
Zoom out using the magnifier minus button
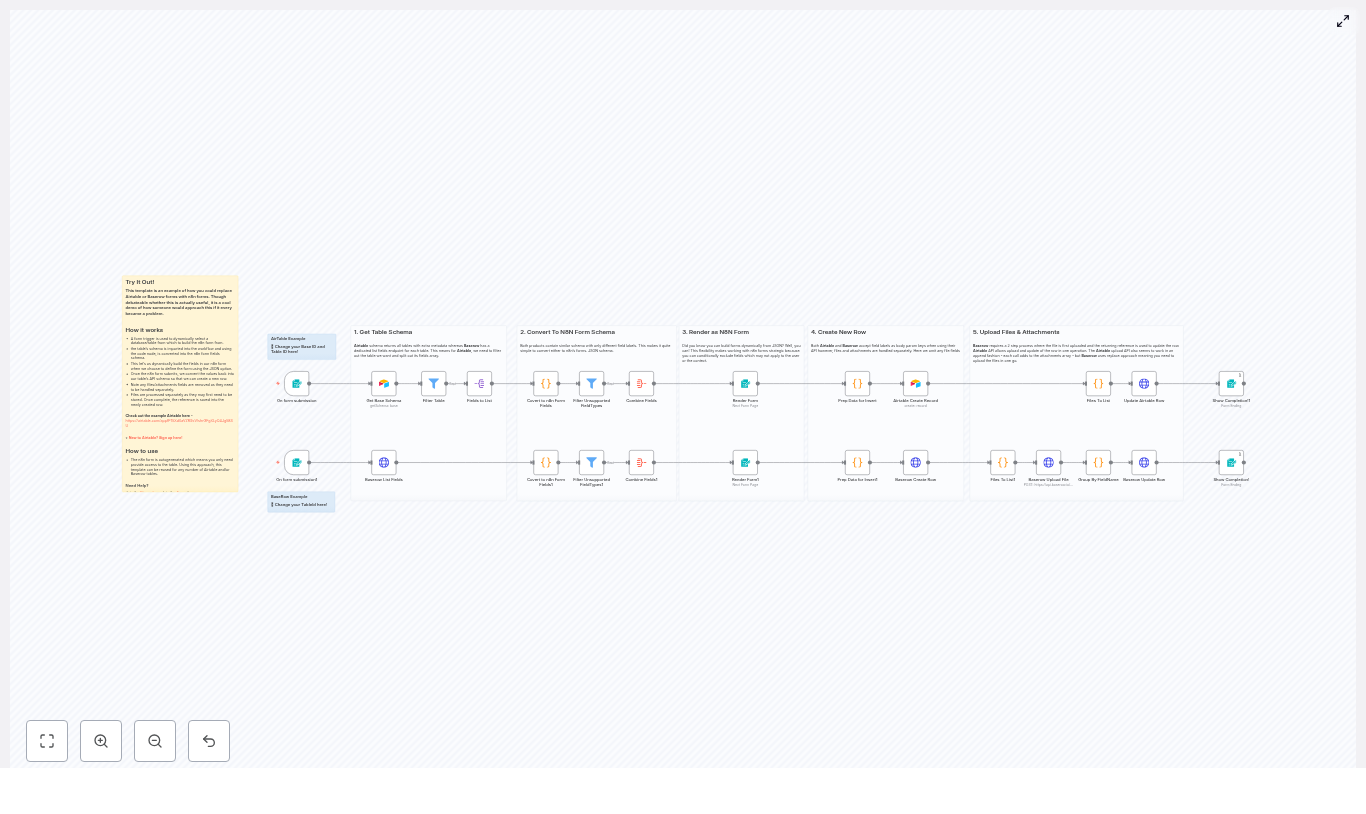point(155,741)
